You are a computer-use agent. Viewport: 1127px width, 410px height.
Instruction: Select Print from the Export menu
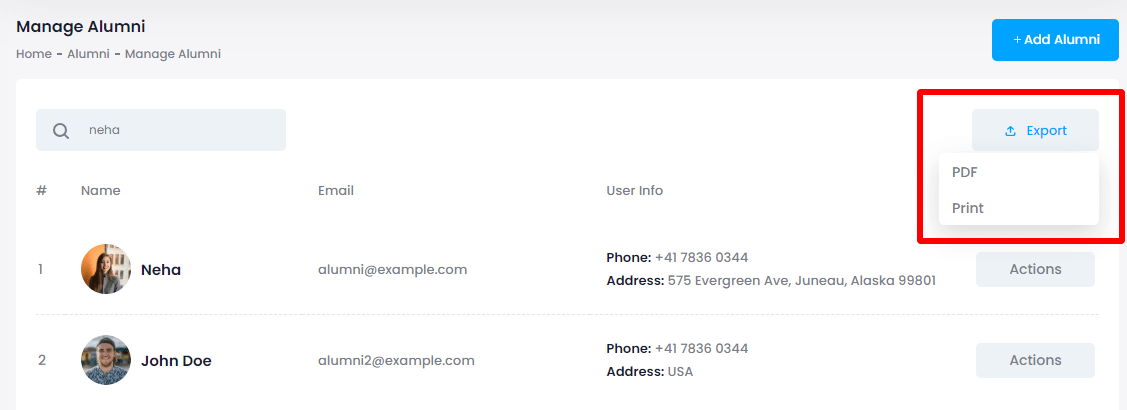click(x=968, y=208)
